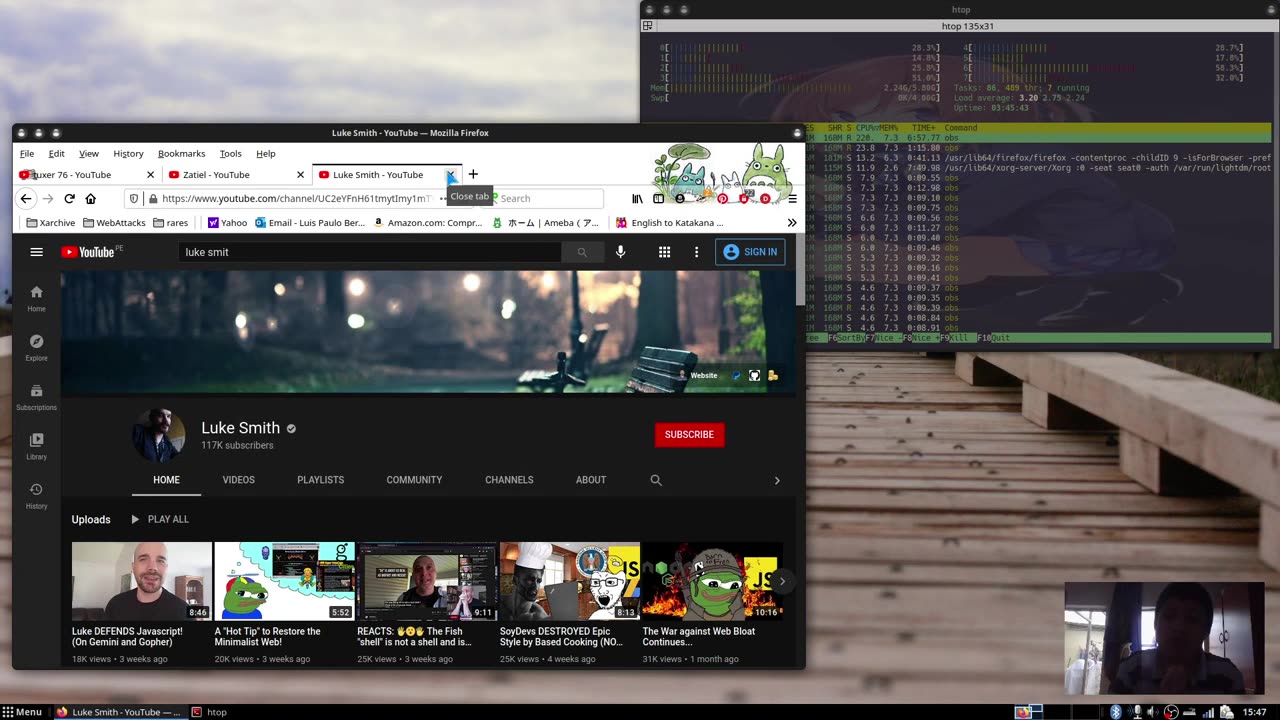Open the channel VIDEOS tab
This screenshot has height=720, width=1280.
point(238,480)
